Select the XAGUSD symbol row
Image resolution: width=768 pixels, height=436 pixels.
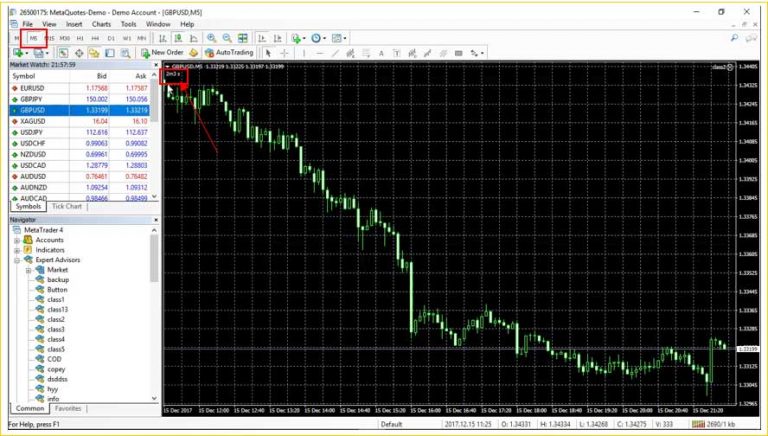pos(79,121)
